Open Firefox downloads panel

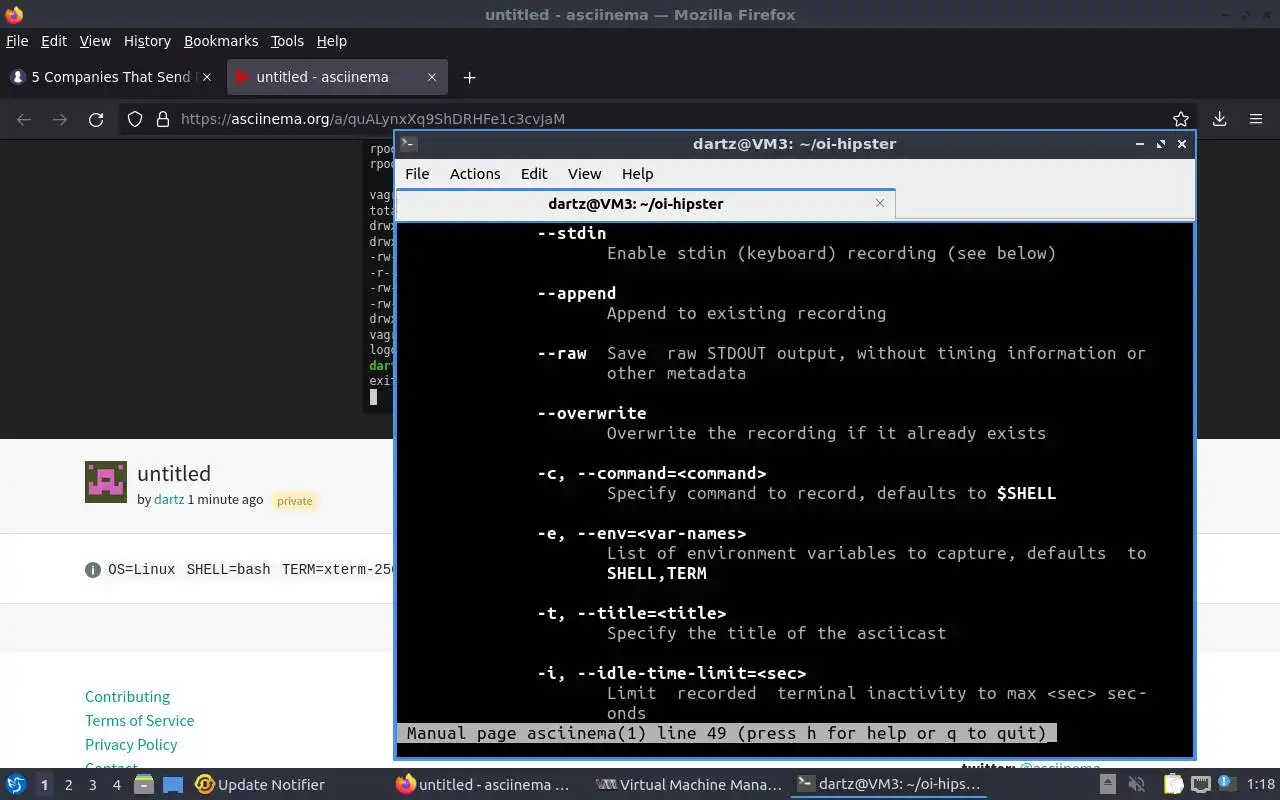1219,119
